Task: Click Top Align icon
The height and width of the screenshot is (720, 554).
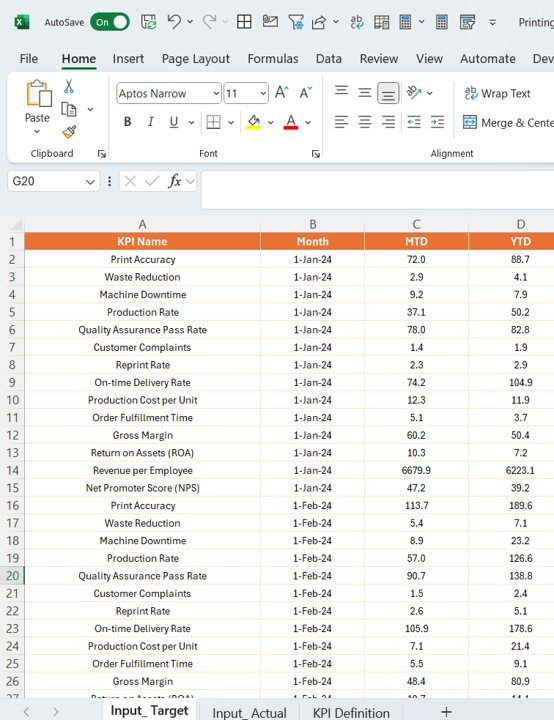Action: 341,91
